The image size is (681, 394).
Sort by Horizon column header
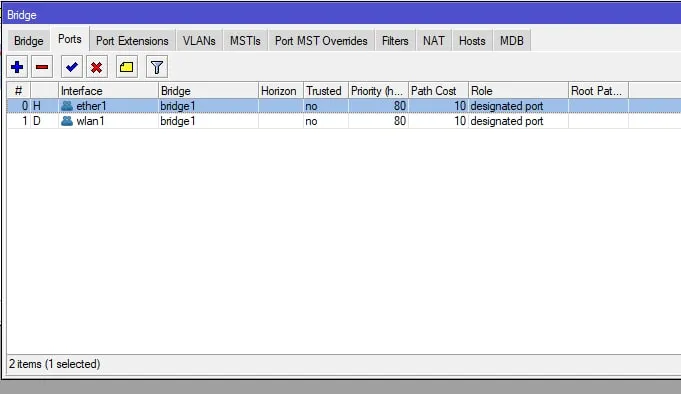pos(281,91)
